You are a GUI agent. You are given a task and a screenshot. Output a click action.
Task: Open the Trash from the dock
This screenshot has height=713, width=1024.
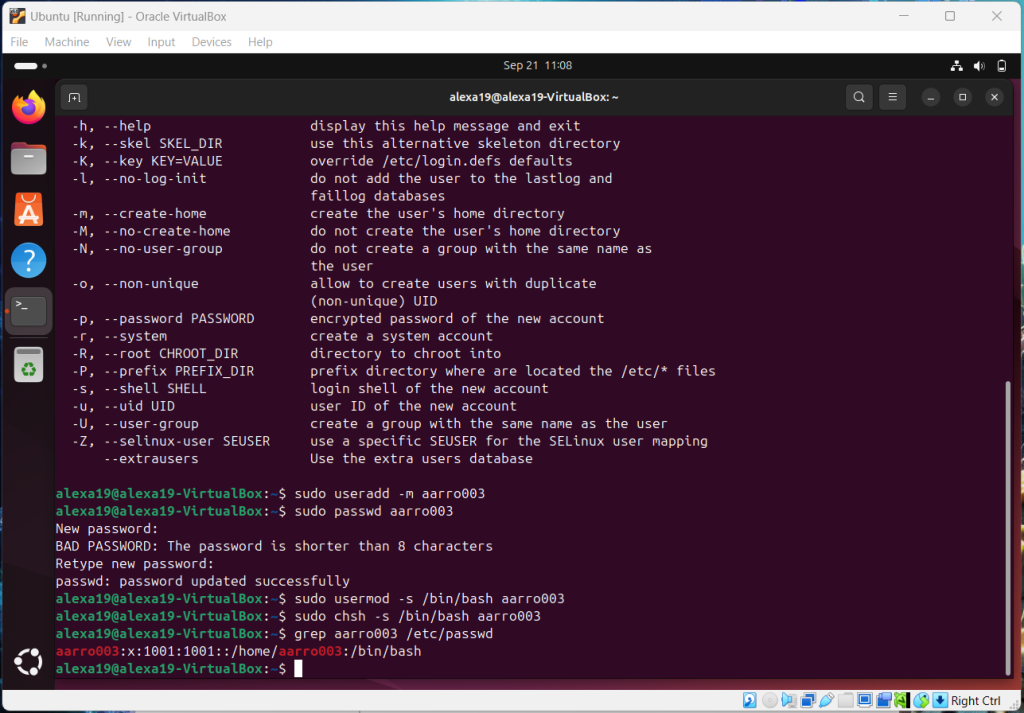[28, 365]
